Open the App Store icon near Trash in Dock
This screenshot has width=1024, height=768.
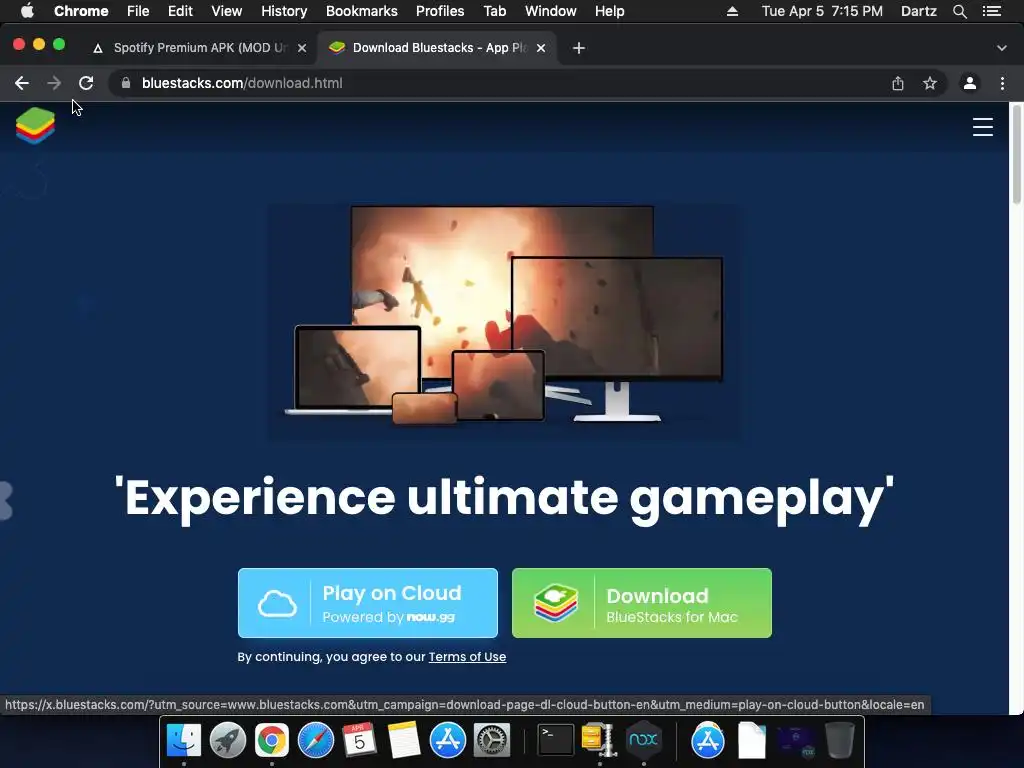[x=708, y=741]
